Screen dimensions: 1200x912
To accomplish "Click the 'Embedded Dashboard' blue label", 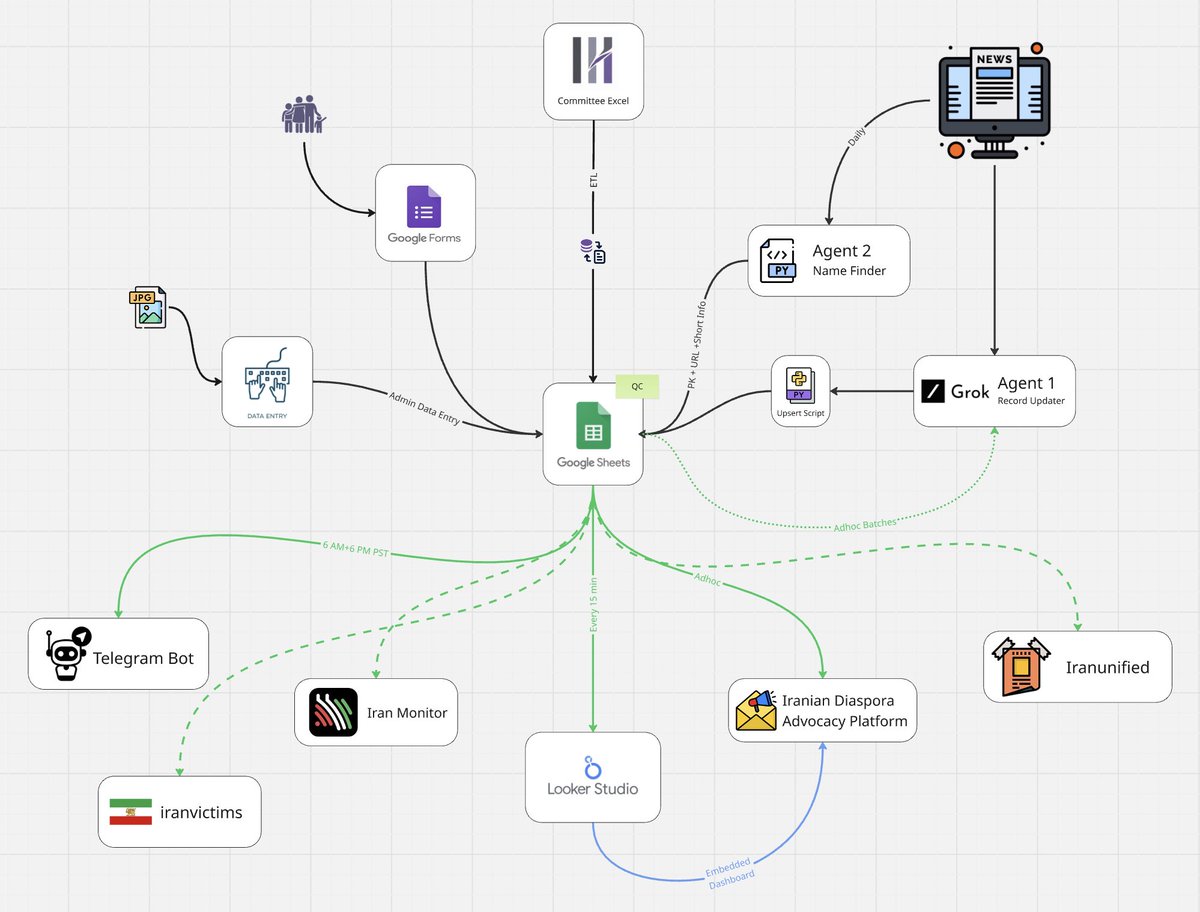I will [729, 873].
